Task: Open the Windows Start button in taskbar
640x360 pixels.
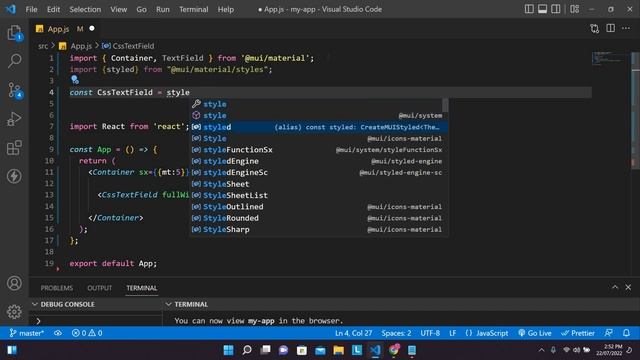Action: [229, 350]
